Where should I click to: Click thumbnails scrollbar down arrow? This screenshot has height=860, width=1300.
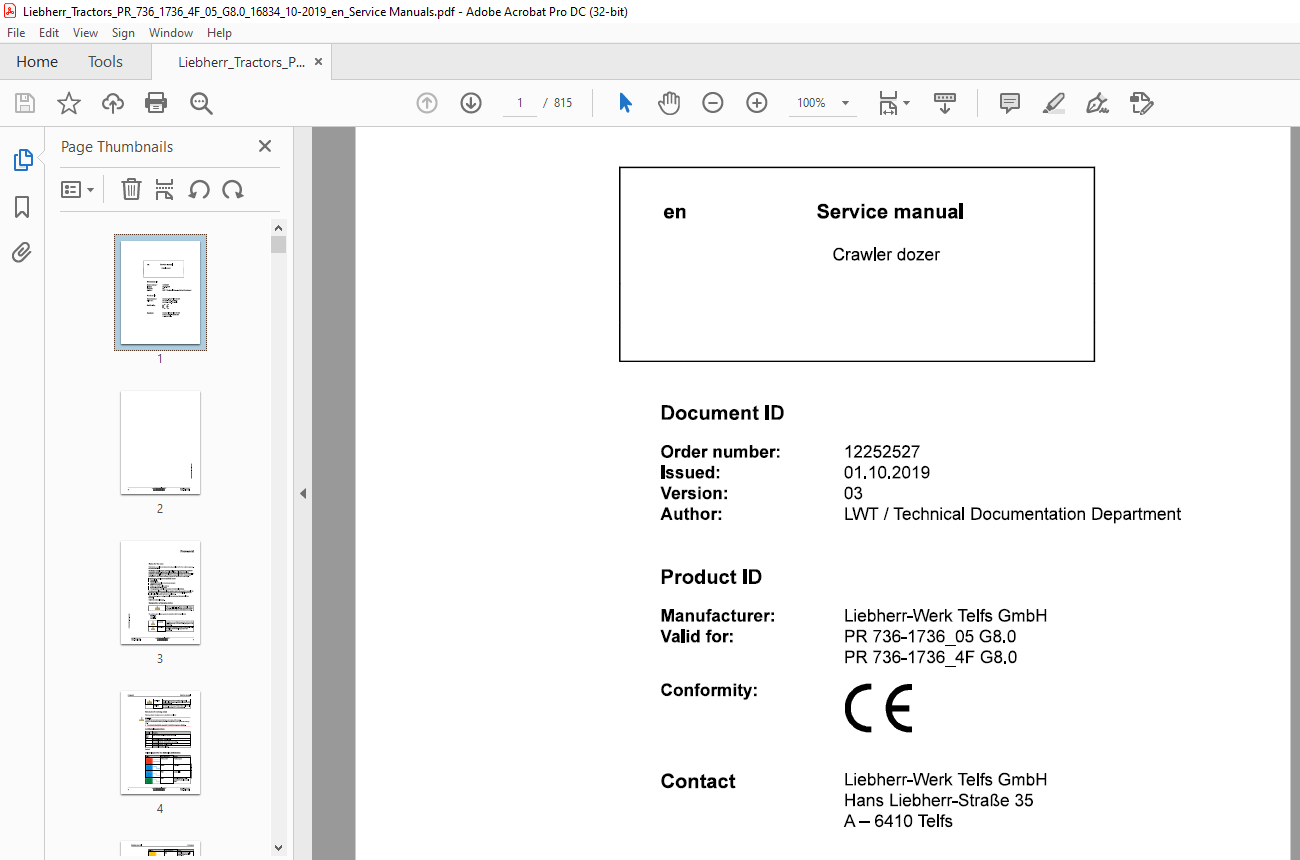[278, 848]
